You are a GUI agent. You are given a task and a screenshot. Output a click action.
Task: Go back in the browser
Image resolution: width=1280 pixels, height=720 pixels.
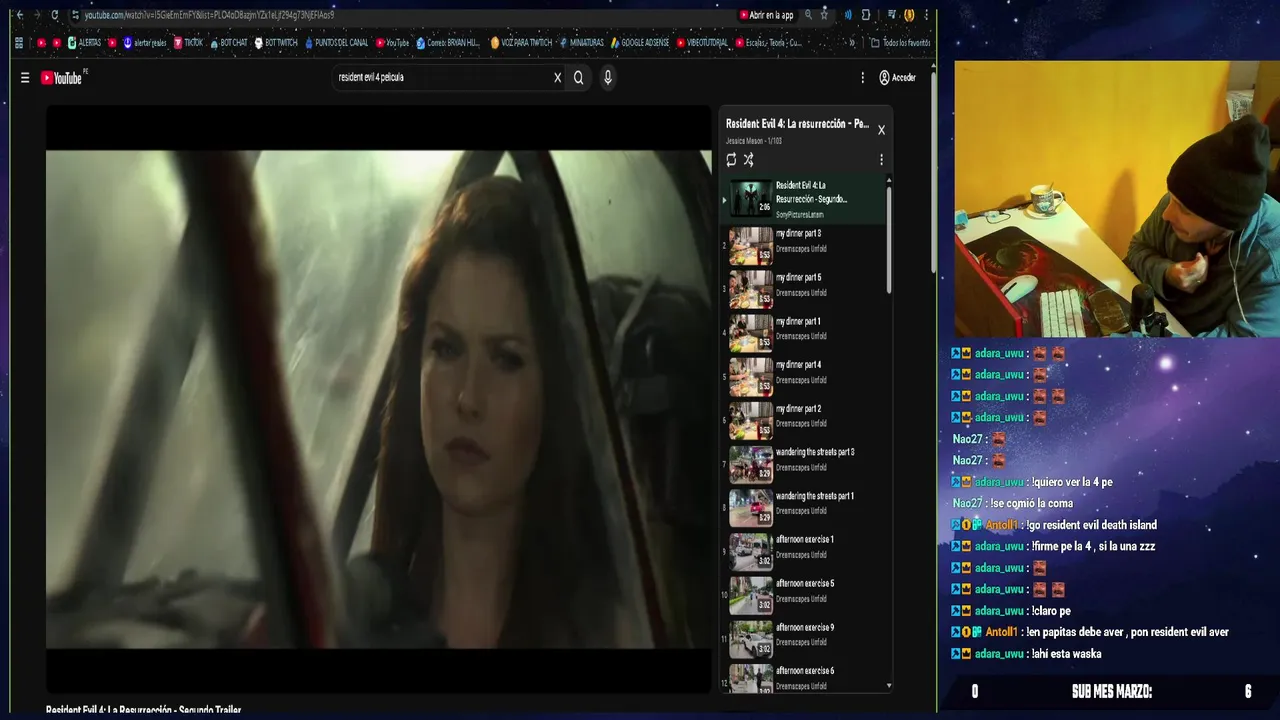[19, 15]
